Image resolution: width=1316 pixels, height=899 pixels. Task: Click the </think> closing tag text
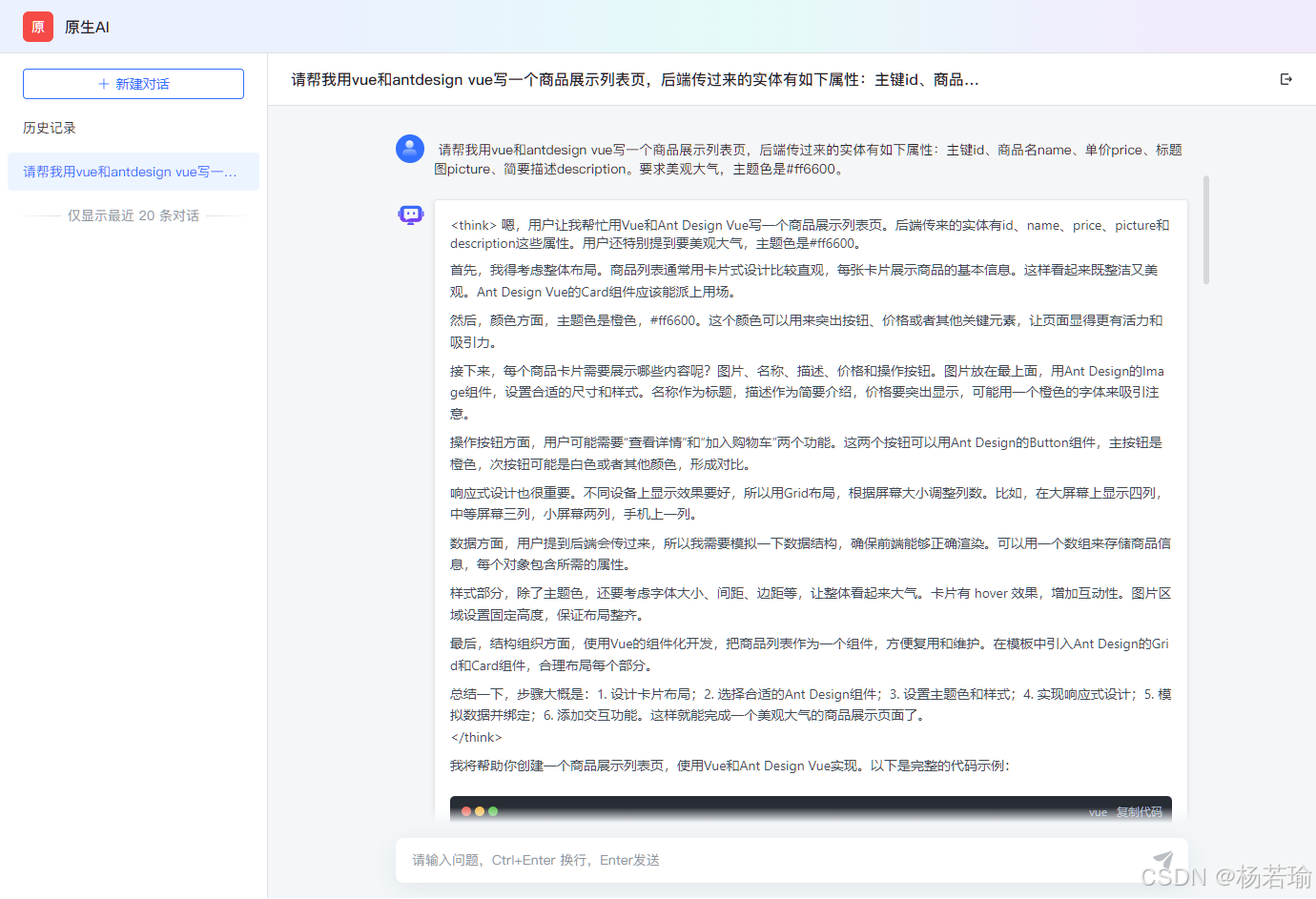[x=476, y=737]
